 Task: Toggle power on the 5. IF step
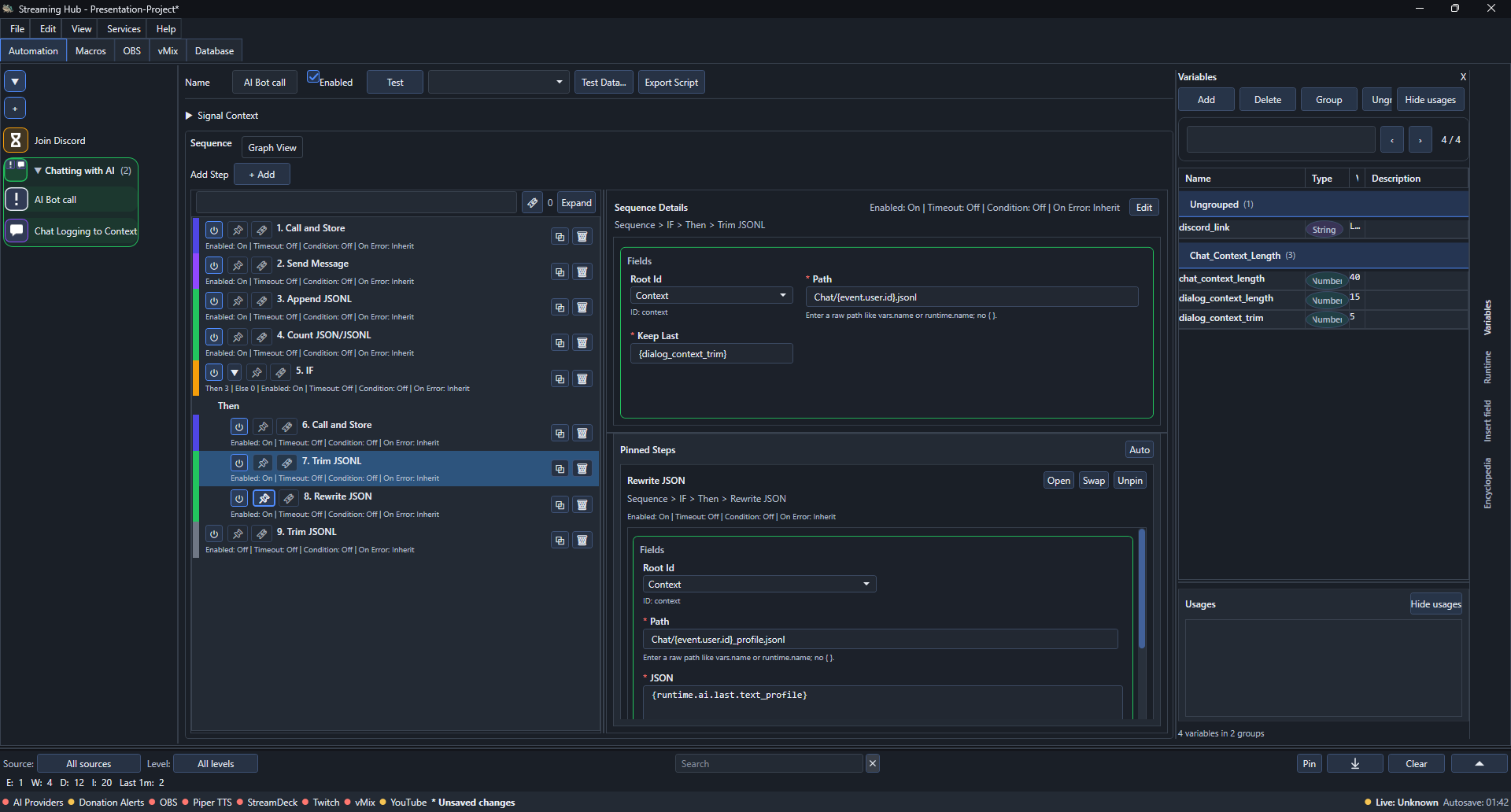pyautogui.click(x=214, y=372)
